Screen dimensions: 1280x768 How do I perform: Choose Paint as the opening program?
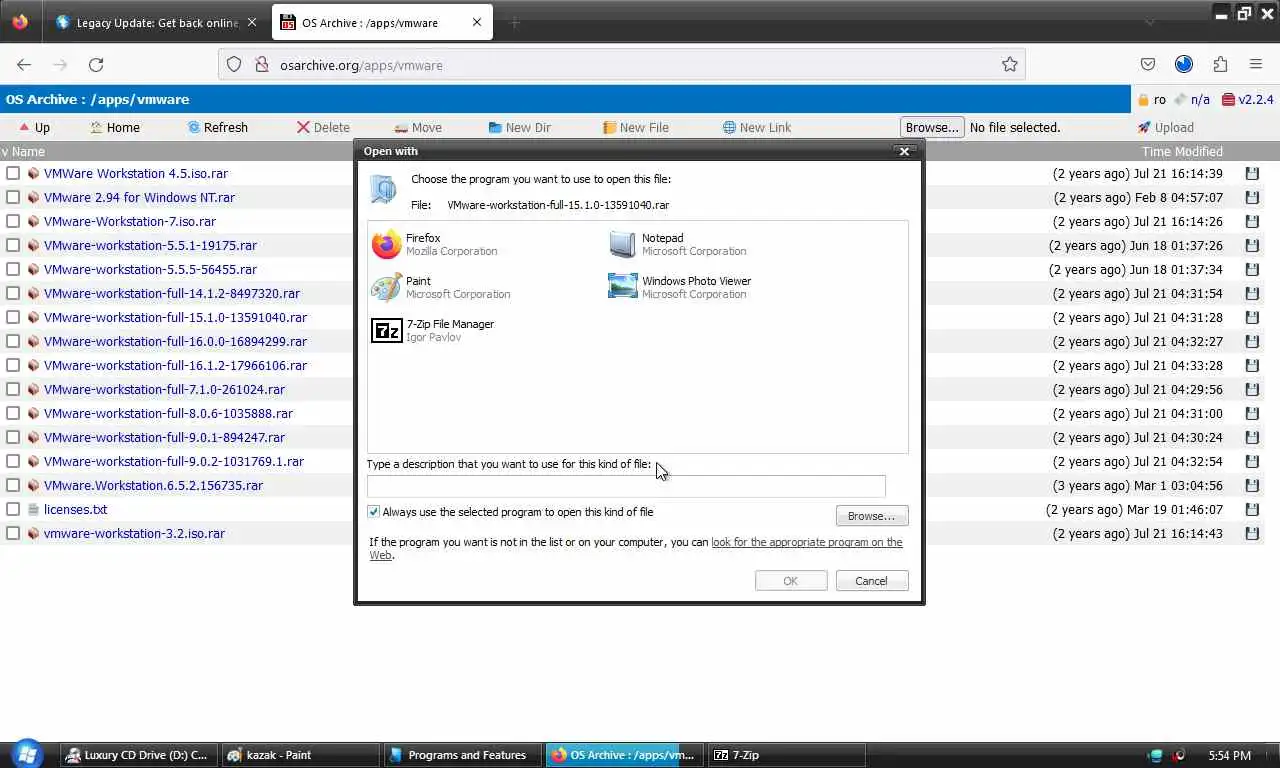click(441, 287)
